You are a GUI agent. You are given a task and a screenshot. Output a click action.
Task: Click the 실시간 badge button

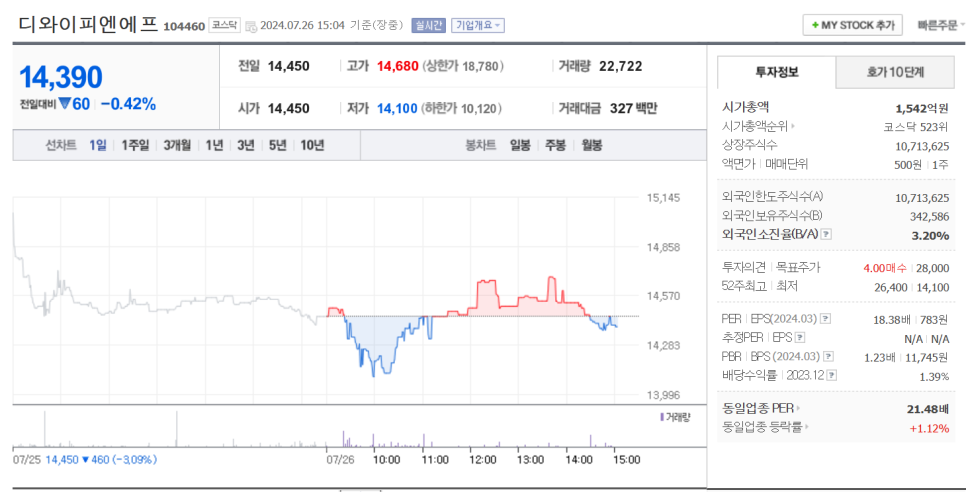point(428,25)
